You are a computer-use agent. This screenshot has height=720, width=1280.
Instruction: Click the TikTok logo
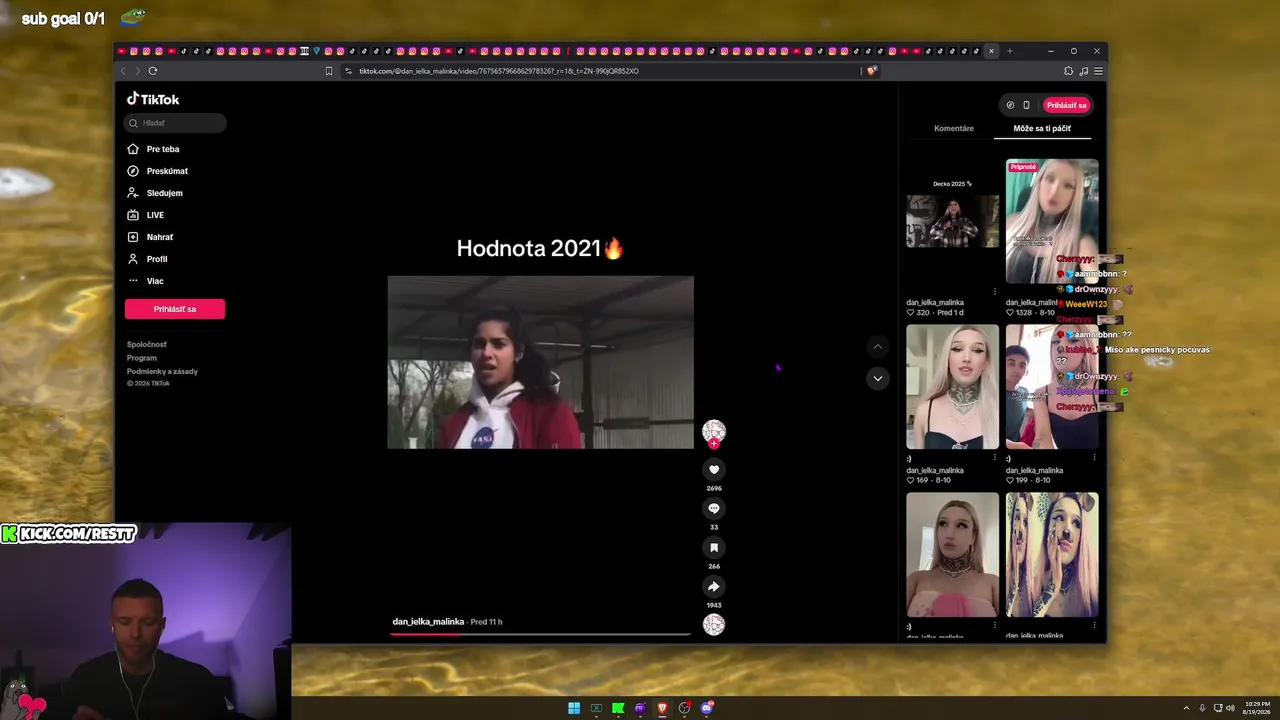click(x=153, y=99)
